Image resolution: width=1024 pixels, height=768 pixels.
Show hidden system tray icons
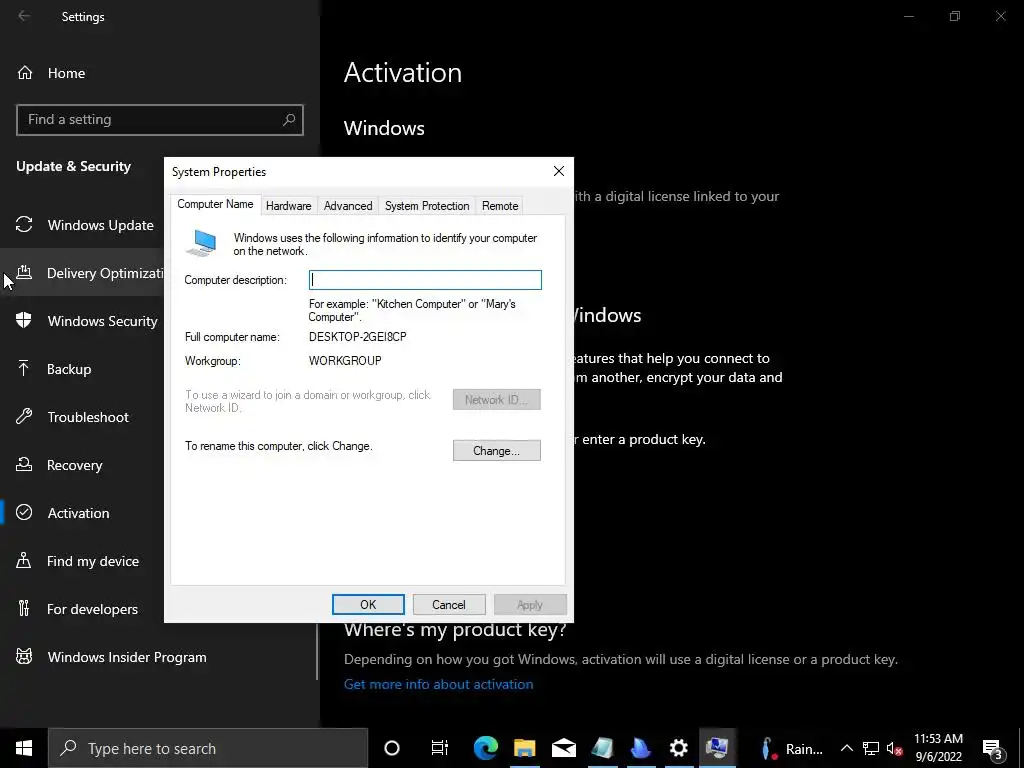click(x=846, y=748)
